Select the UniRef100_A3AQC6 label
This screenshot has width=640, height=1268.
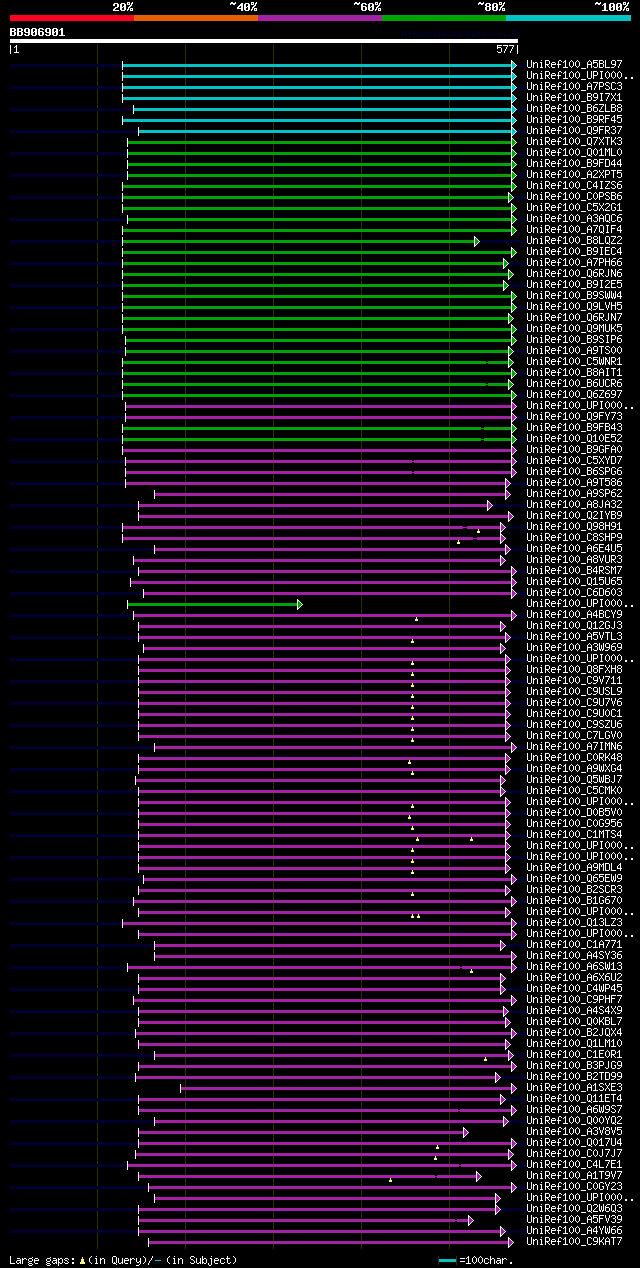point(574,219)
